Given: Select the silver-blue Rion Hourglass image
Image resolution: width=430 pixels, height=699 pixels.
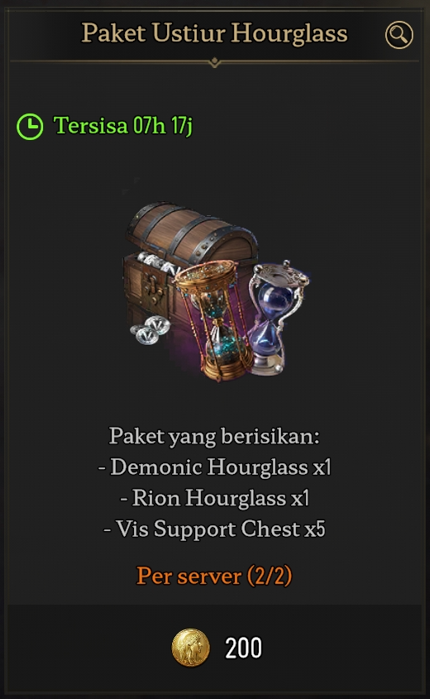Looking at the screenshot, I should click(x=276, y=318).
